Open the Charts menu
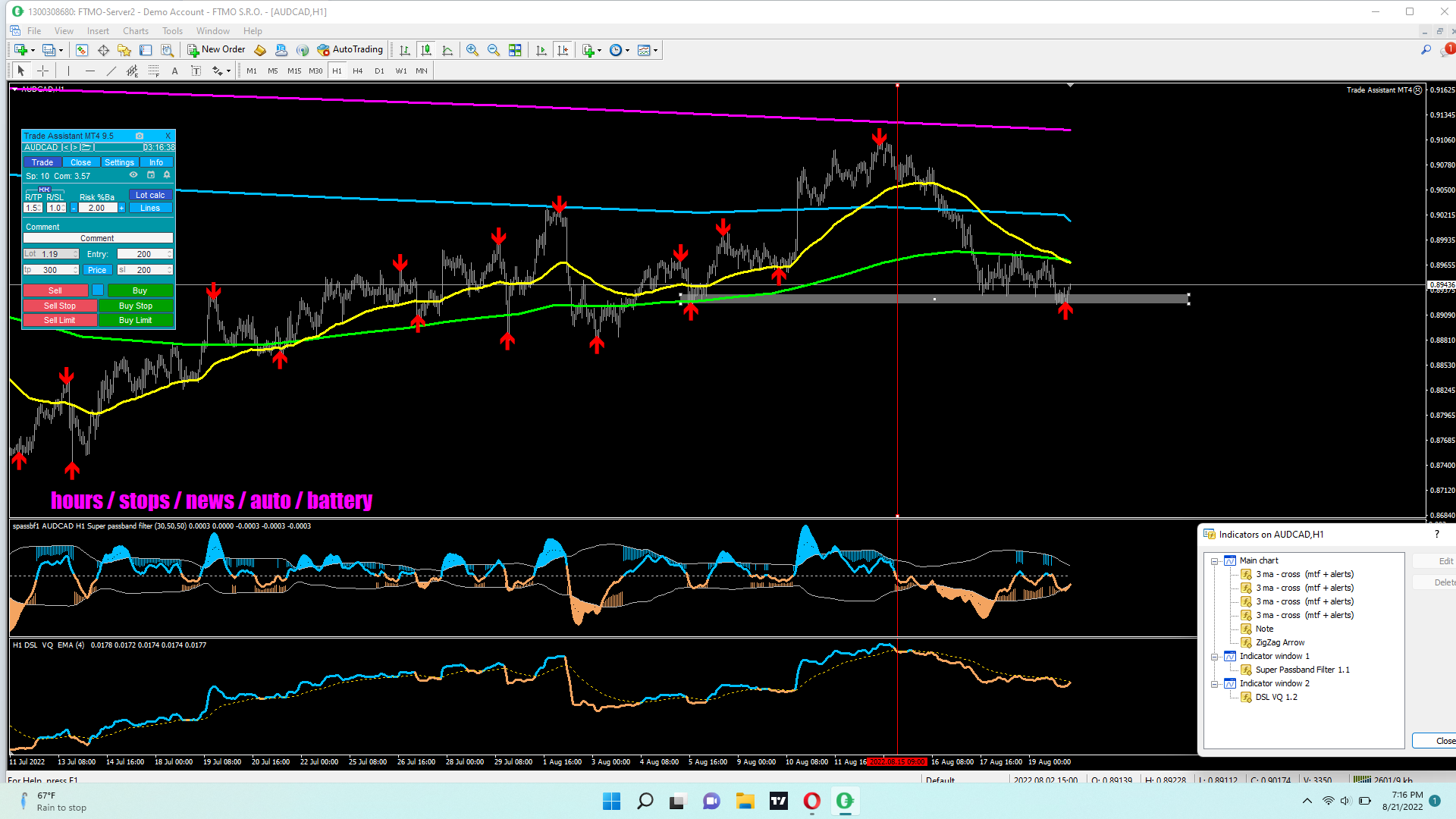 [x=135, y=31]
